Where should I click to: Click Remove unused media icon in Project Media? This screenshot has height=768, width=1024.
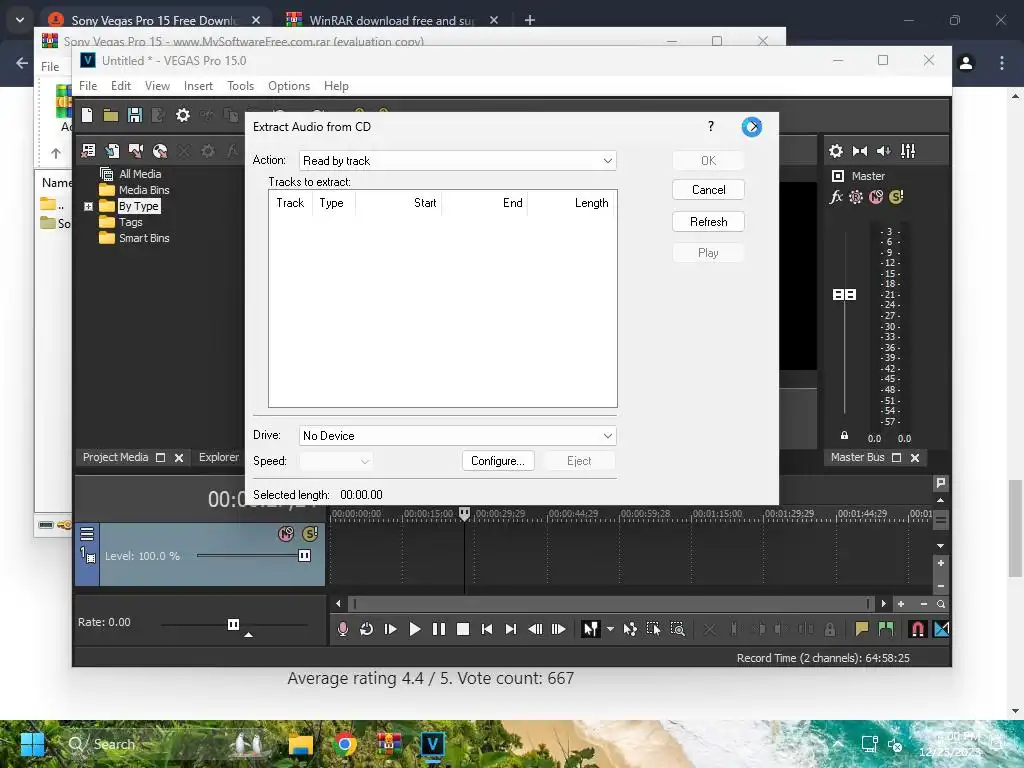pos(88,151)
